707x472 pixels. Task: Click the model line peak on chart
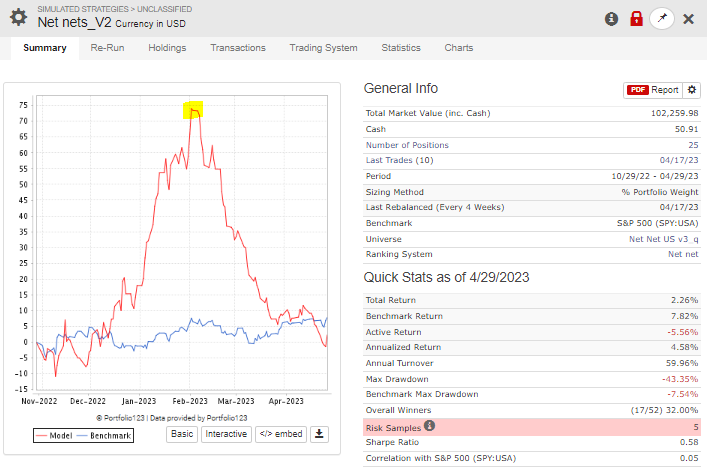click(193, 110)
